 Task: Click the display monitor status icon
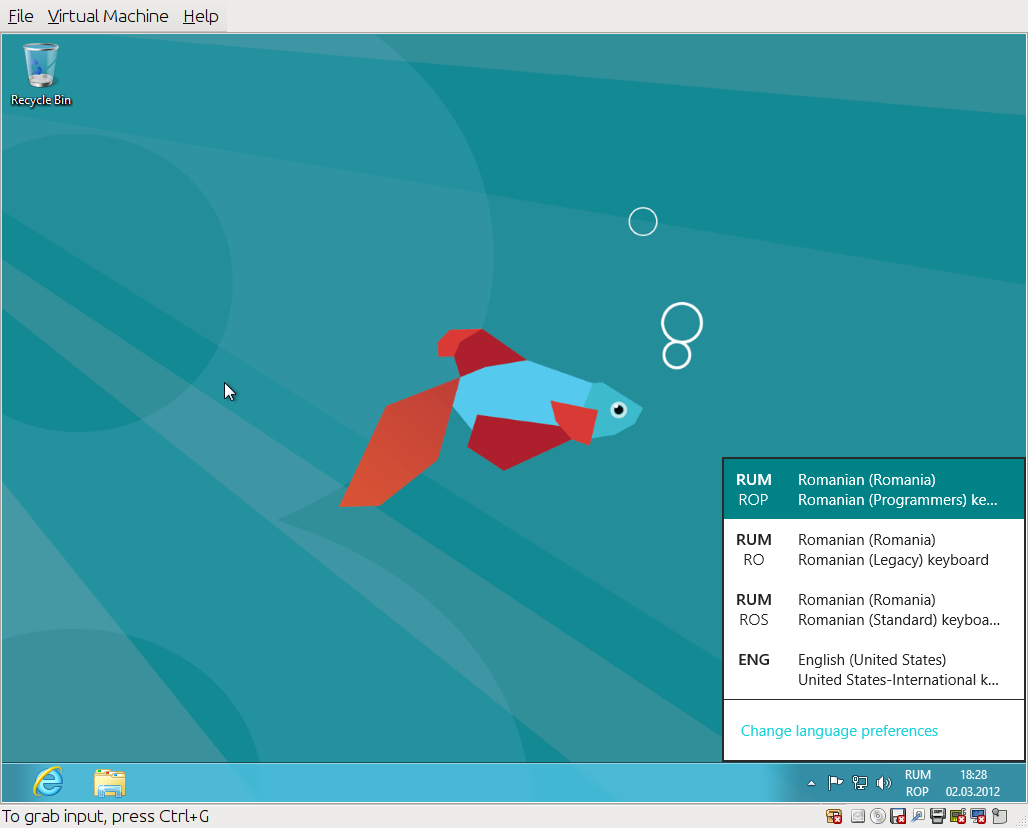point(978,816)
